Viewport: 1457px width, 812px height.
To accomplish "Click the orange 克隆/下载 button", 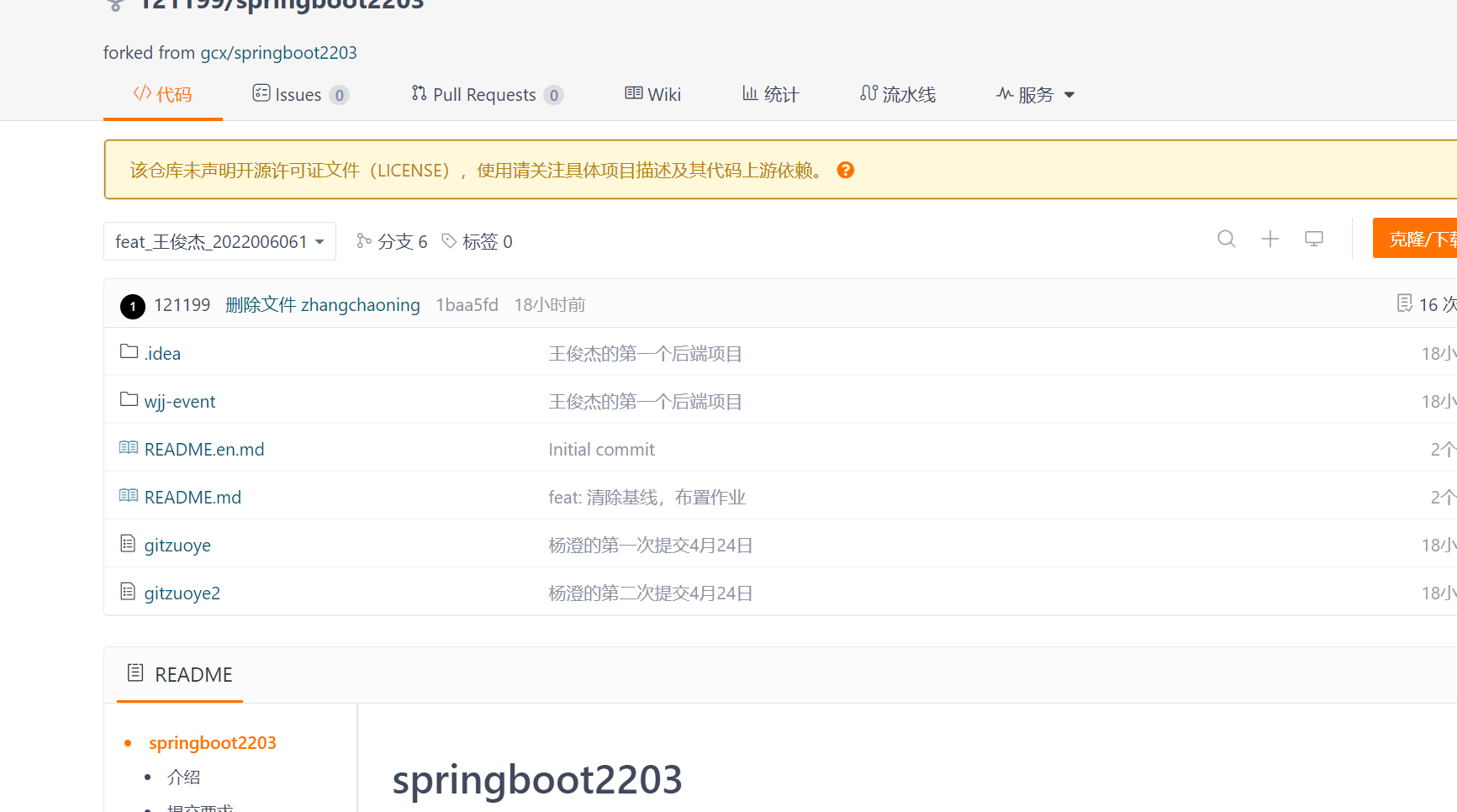I will point(1415,238).
